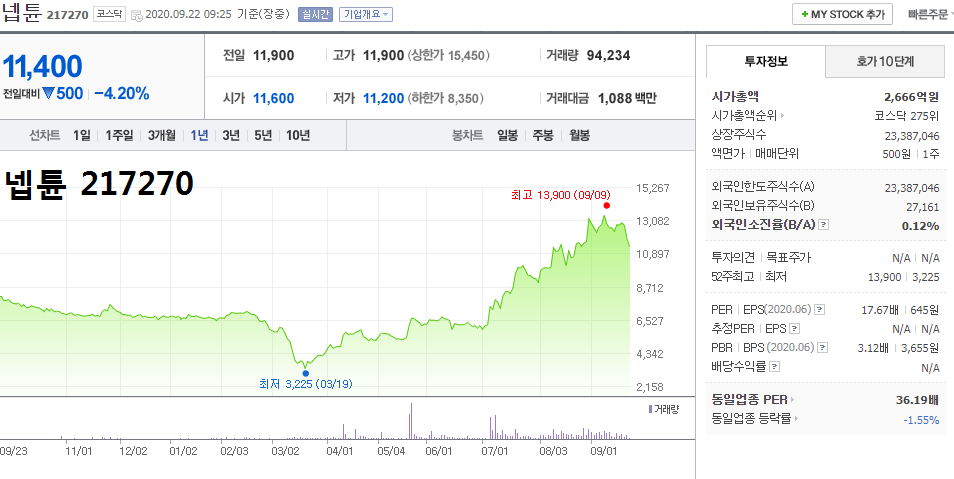954x479 pixels.
Task: Click the clock icon beside the date
Action: click(137, 15)
